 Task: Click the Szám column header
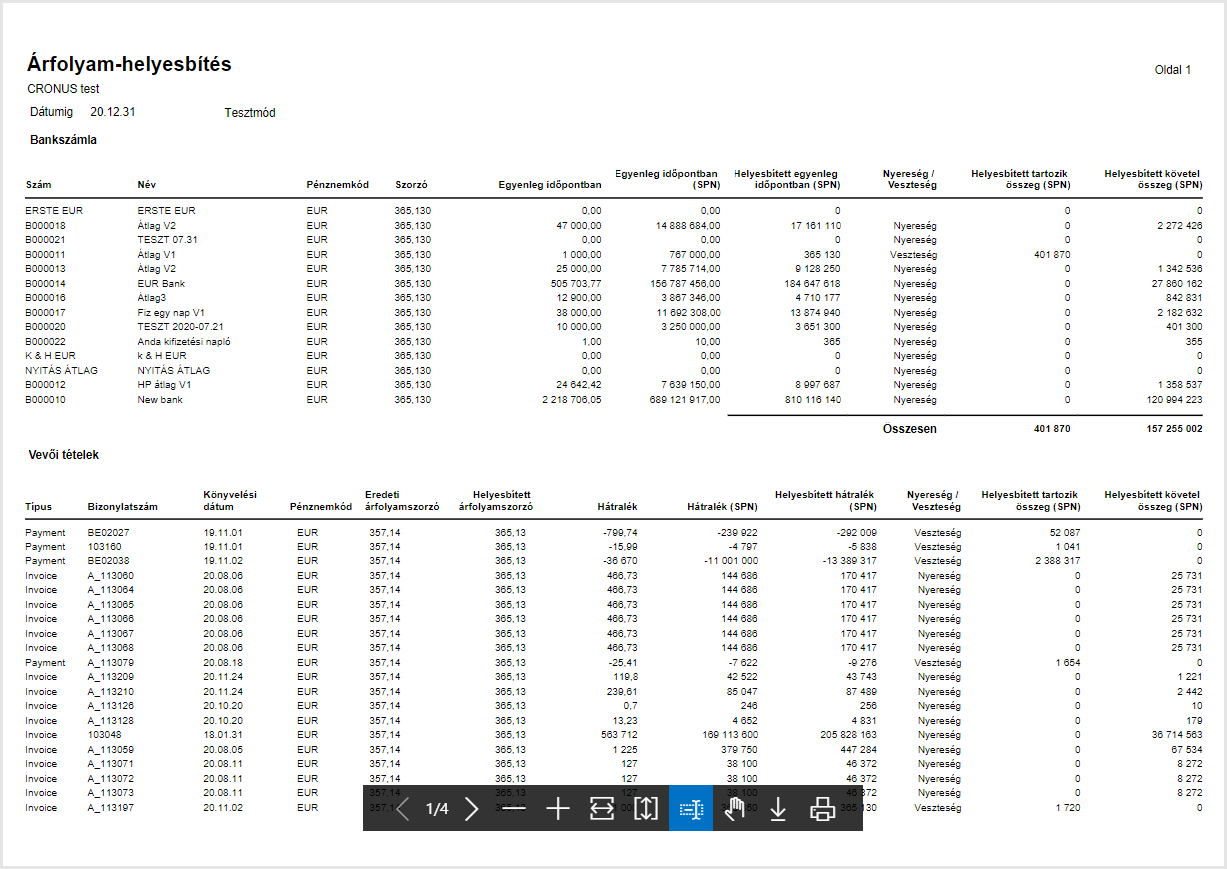pyautogui.click(x=37, y=185)
